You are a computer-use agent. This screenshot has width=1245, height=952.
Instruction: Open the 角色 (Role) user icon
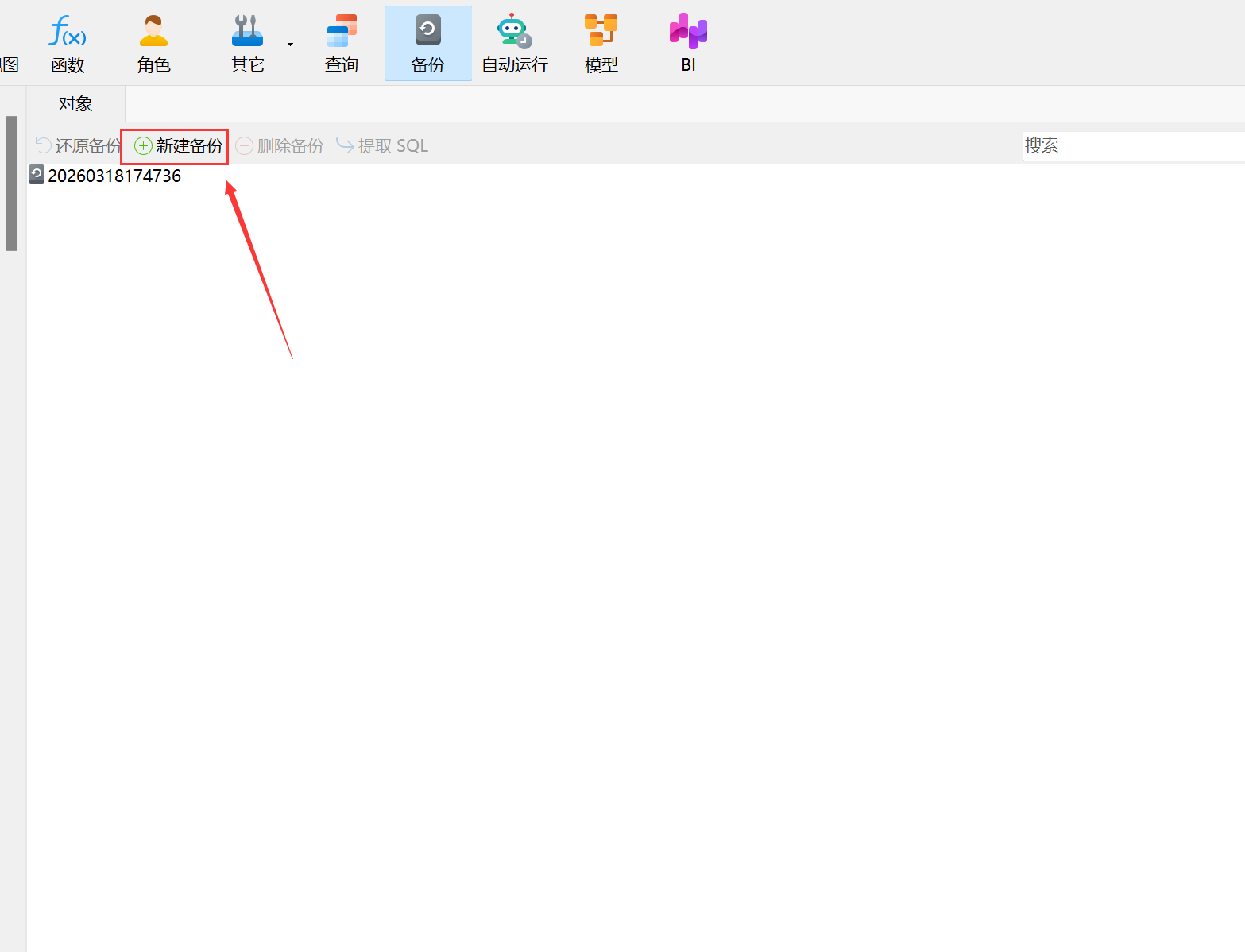click(x=153, y=44)
